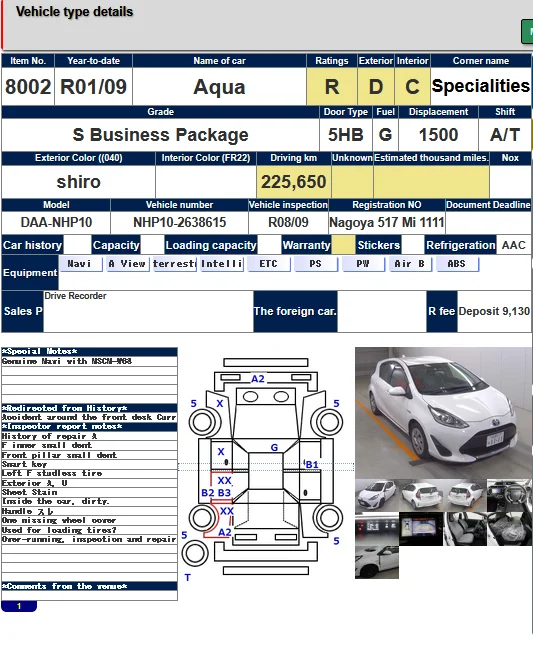Click the 'Smart key' note row
The height and width of the screenshot is (672, 533).
point(90,464)
